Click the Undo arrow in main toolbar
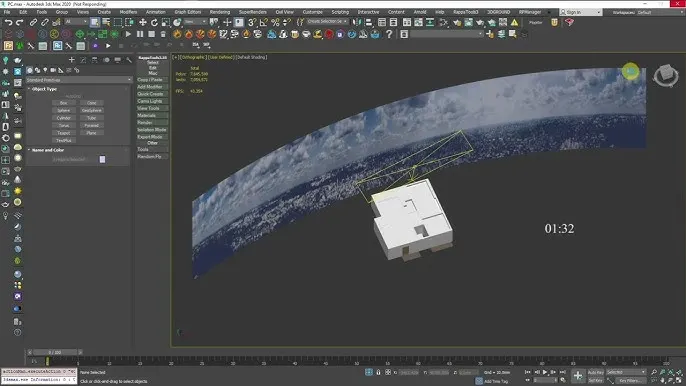 (8, 22)
